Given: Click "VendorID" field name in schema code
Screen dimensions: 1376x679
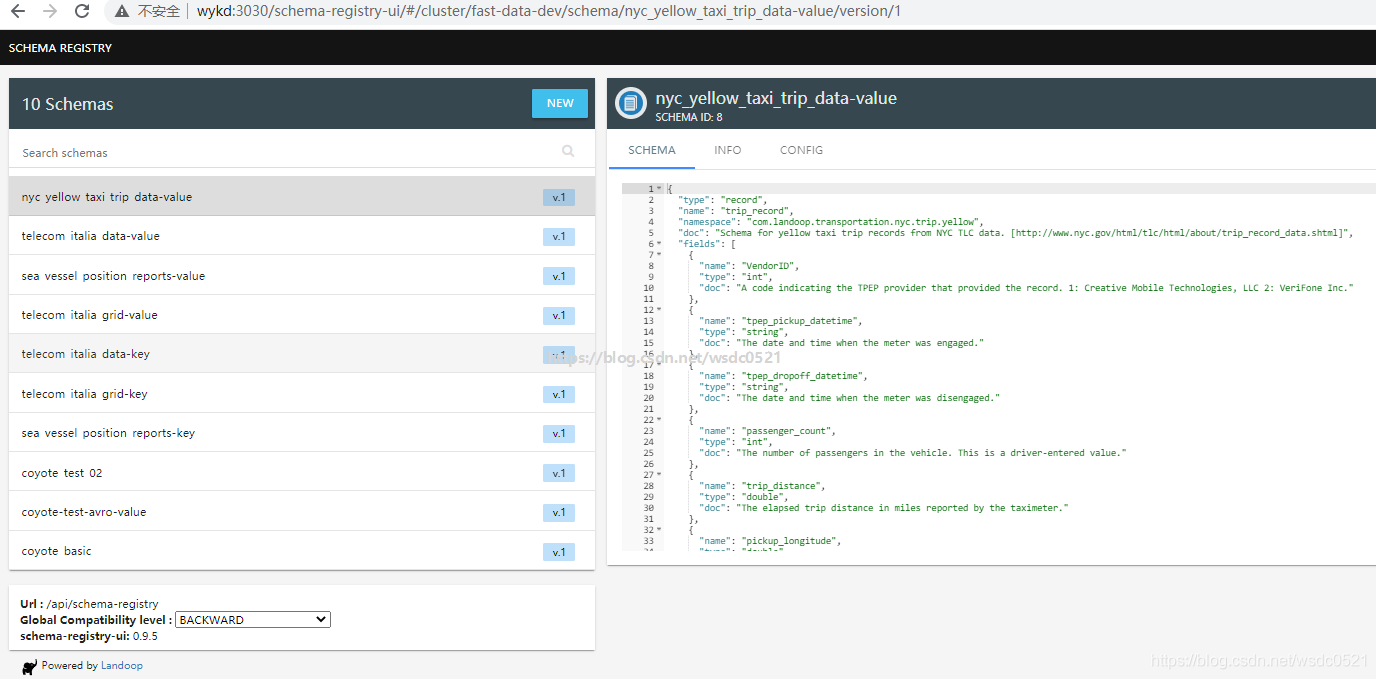Looking at the screenshot, I should (769, 266).
